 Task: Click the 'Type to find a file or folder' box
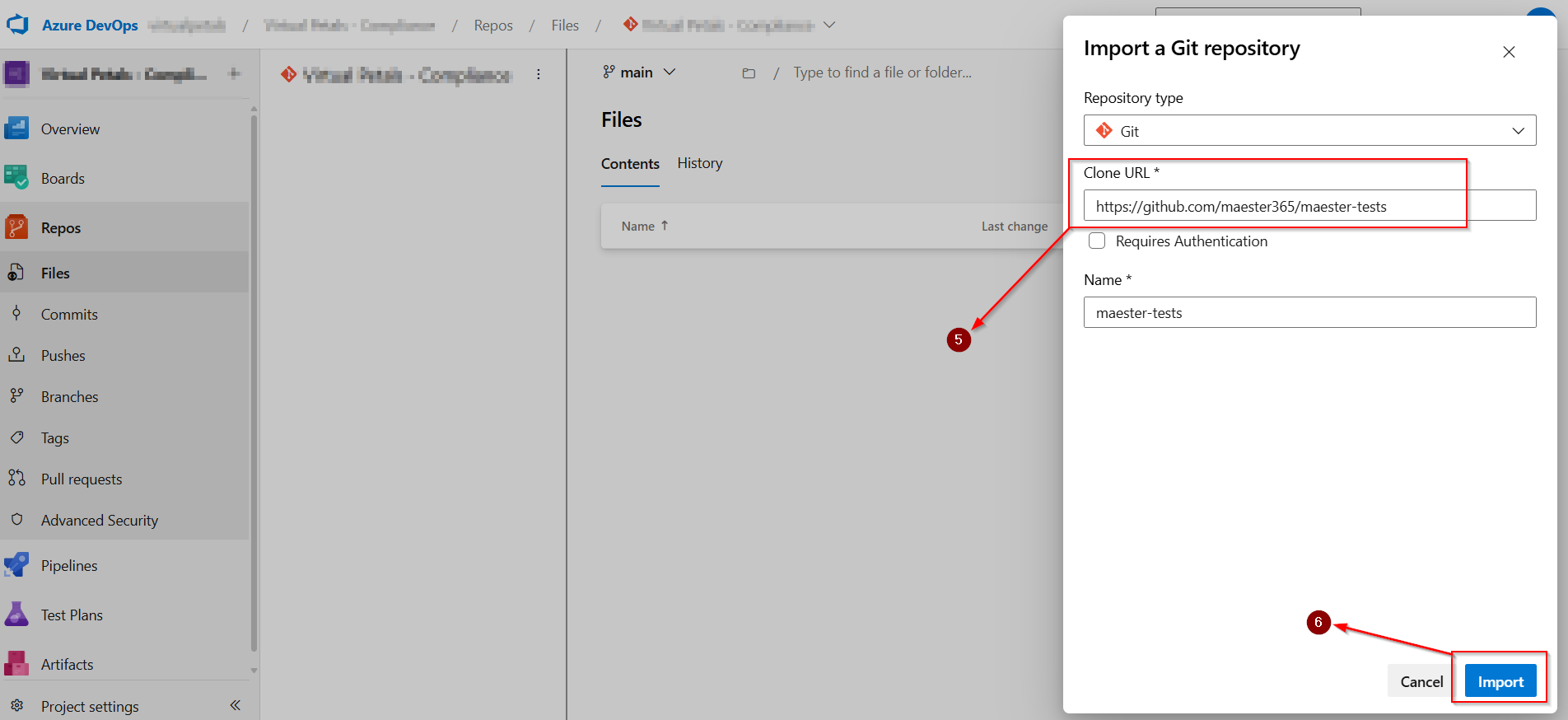click(x=882, y=72)
